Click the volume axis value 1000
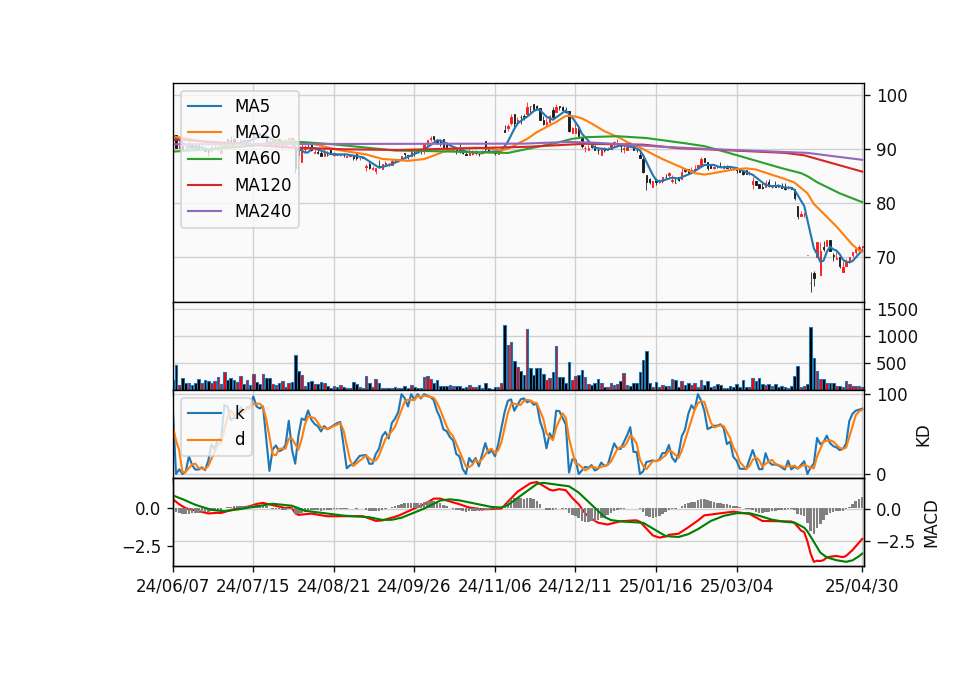960x690 pixels. tap(897, 337)
